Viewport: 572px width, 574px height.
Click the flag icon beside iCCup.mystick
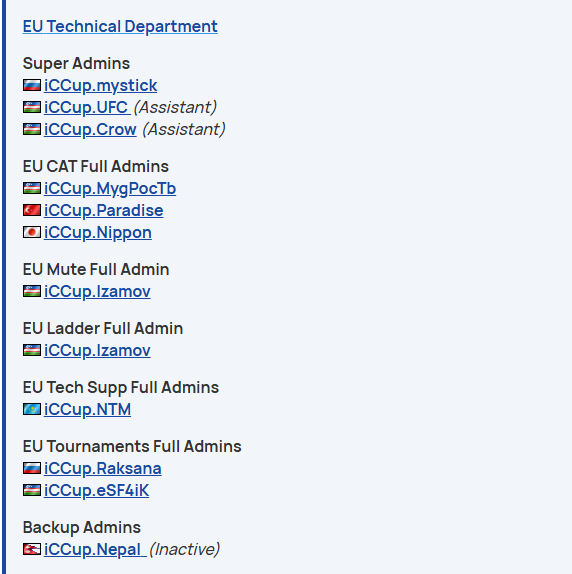(x=32, y=85)
